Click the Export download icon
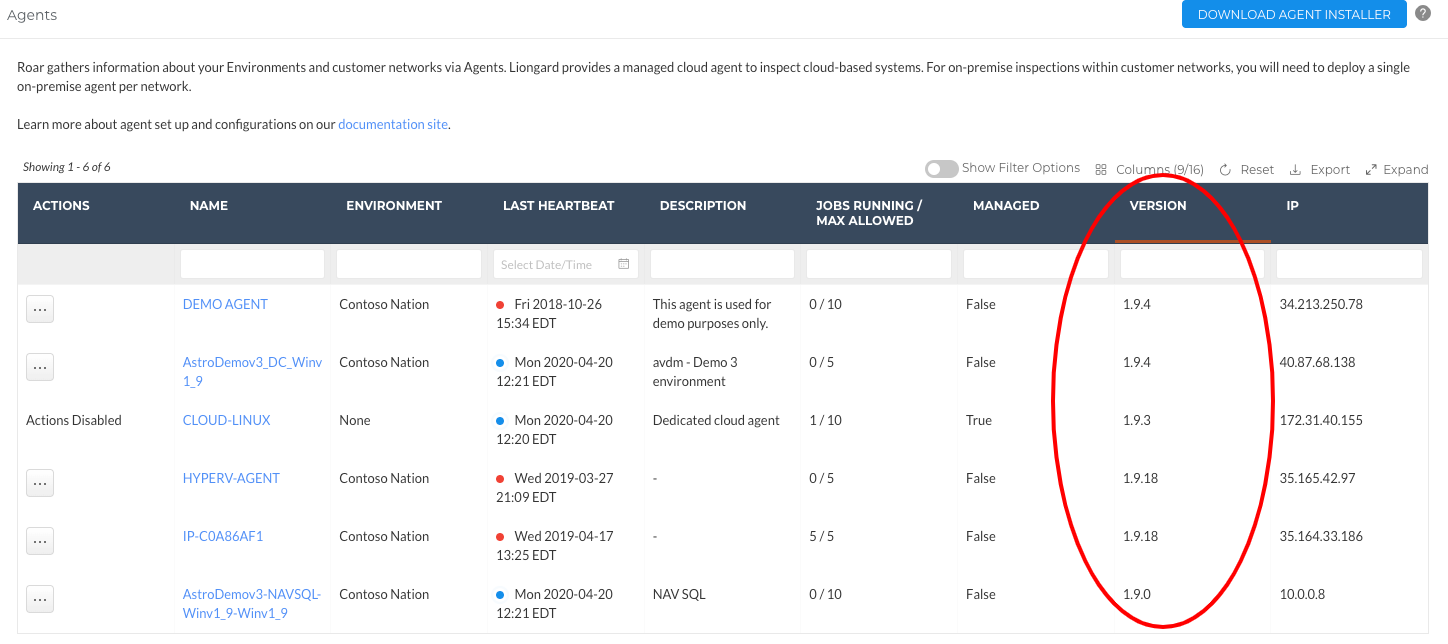1448x644 pixels. coord(1295,170)
